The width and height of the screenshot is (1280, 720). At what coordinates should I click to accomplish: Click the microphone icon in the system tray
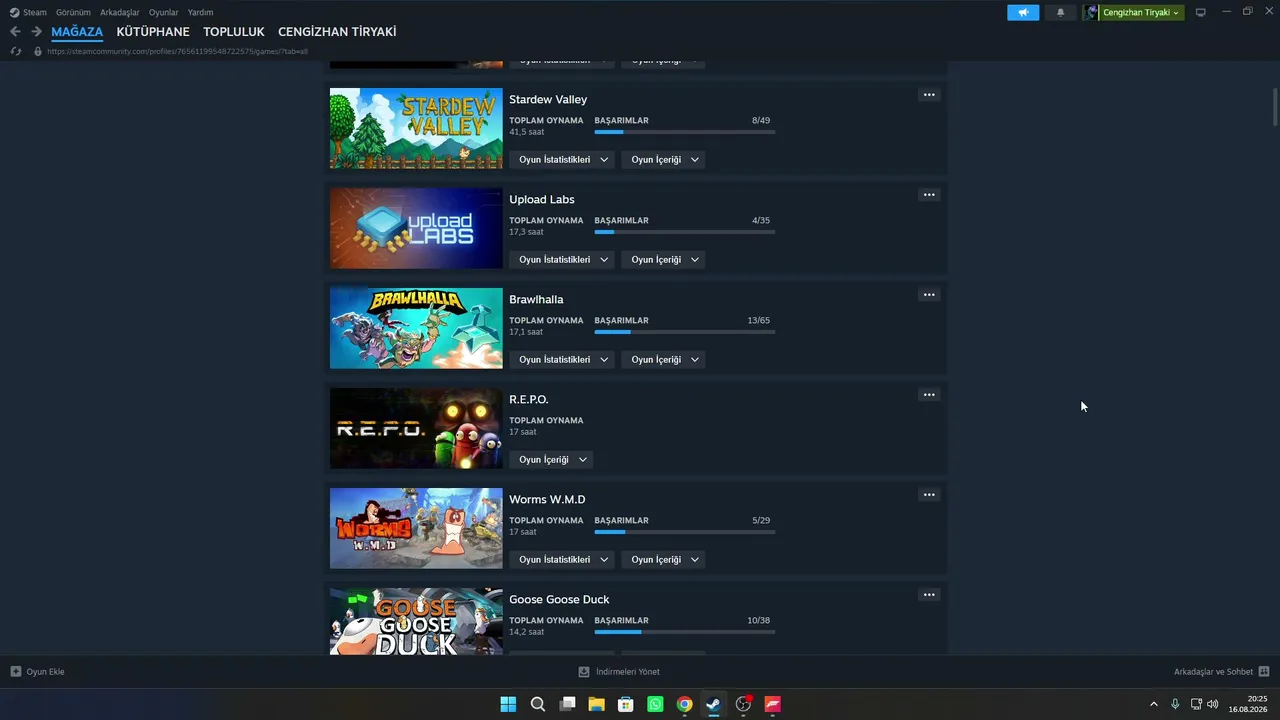1175,704
